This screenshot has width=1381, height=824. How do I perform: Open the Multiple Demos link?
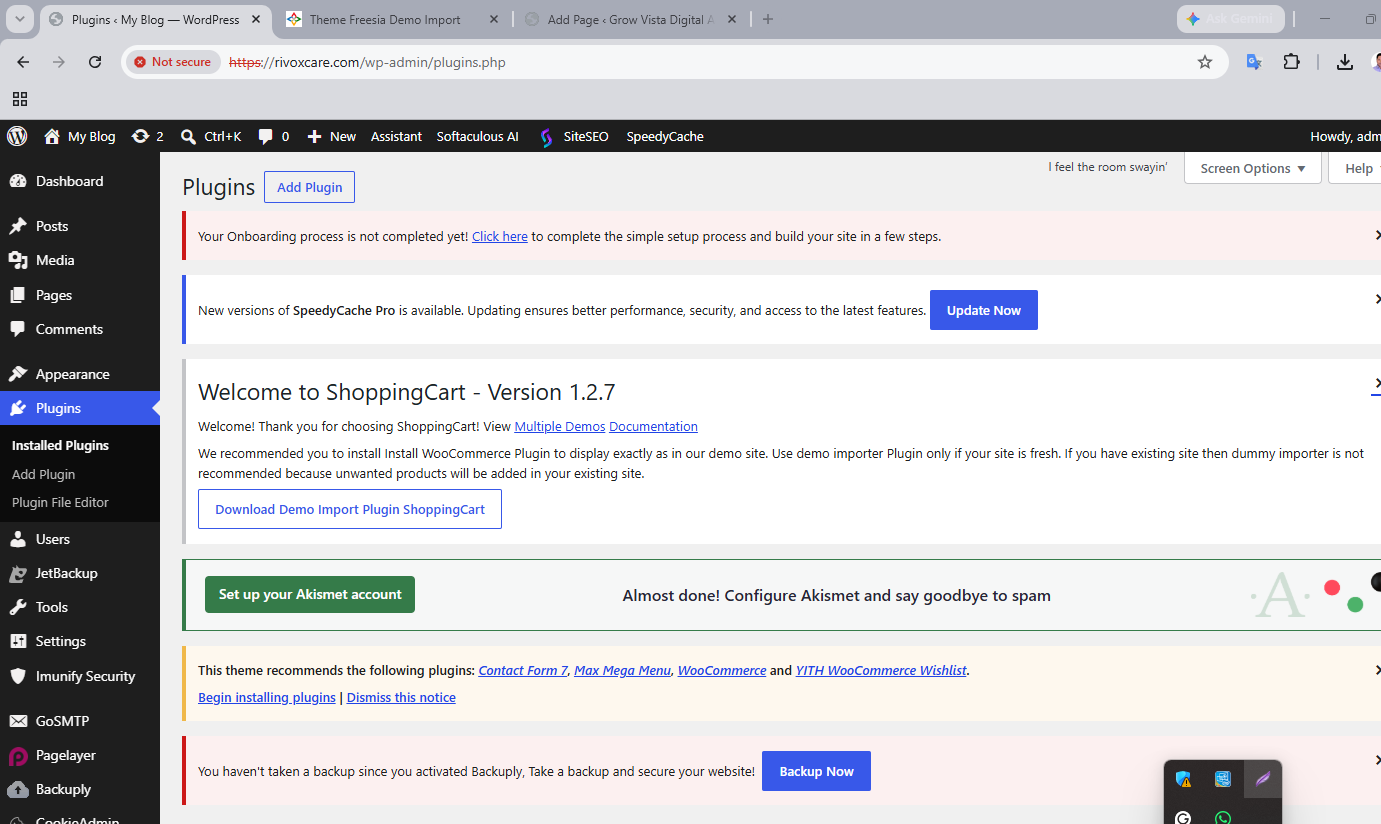(x=560, y=426)
